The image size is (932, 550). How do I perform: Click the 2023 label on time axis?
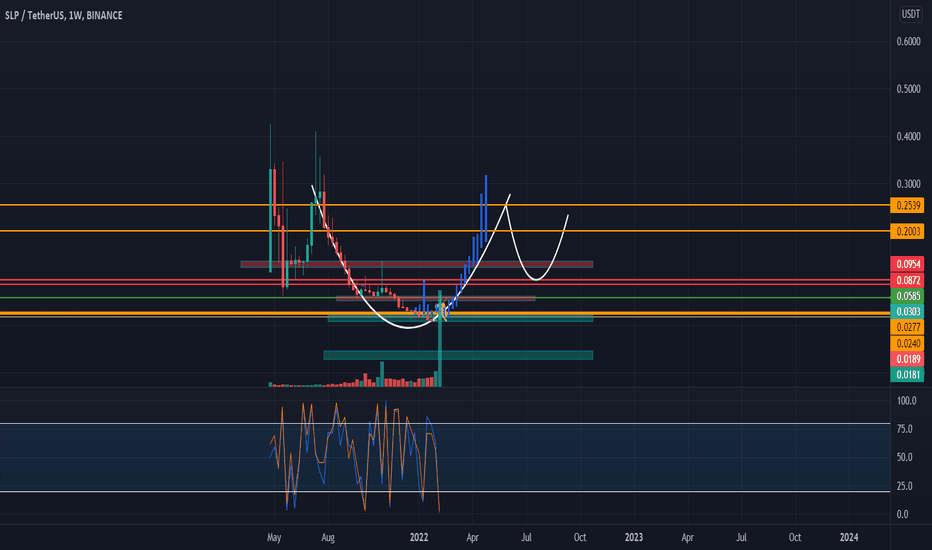[634, 538]
